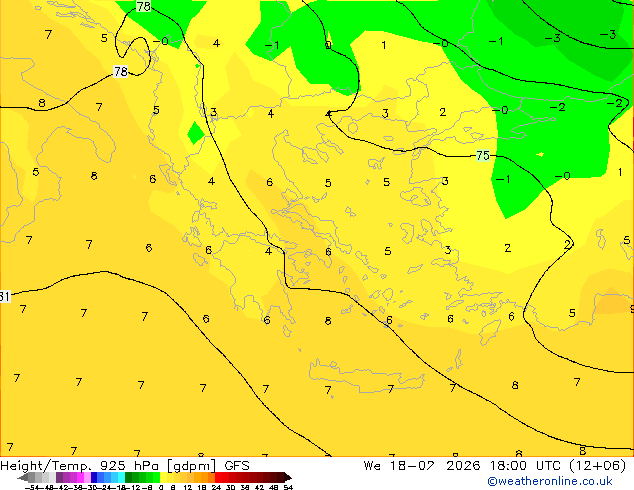Pick the bright red swatch above 24
The image size is (634, 490).
[x=218, y=478]
